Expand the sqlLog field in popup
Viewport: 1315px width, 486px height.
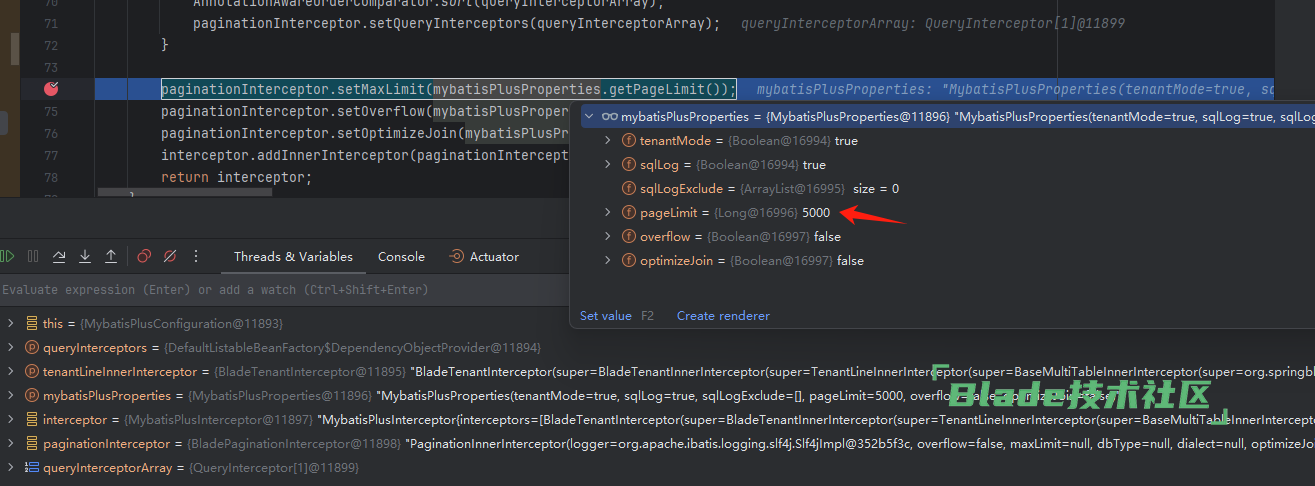pyautogui.click(x=608, y=165)
